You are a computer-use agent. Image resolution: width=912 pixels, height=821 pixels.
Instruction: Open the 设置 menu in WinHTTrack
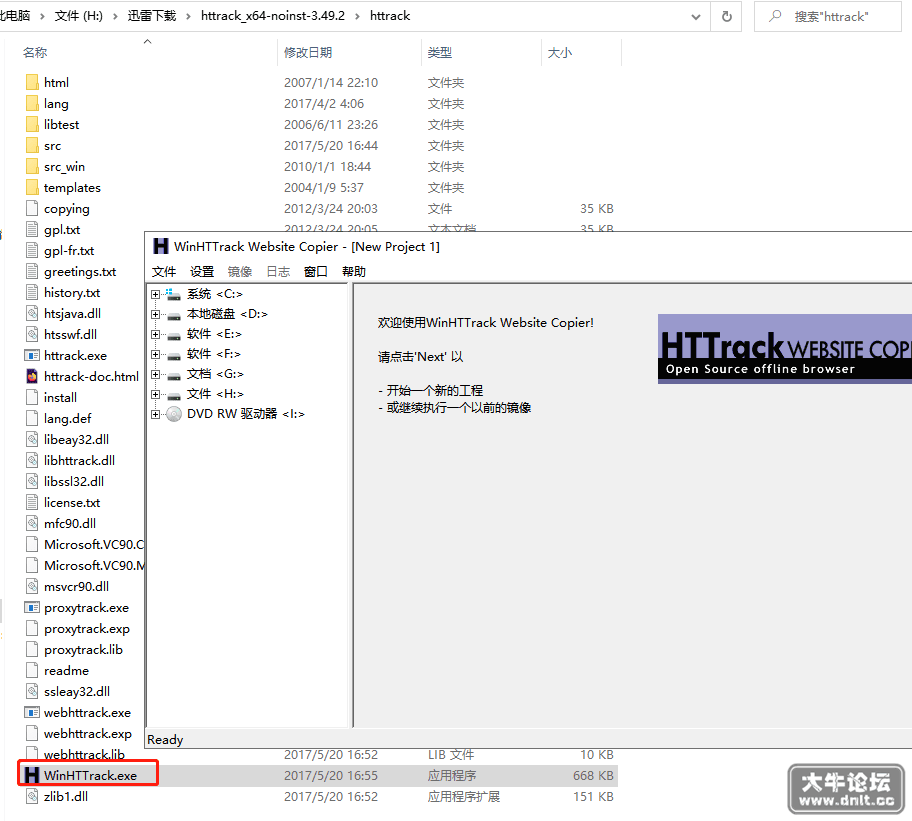pos(202,272)
